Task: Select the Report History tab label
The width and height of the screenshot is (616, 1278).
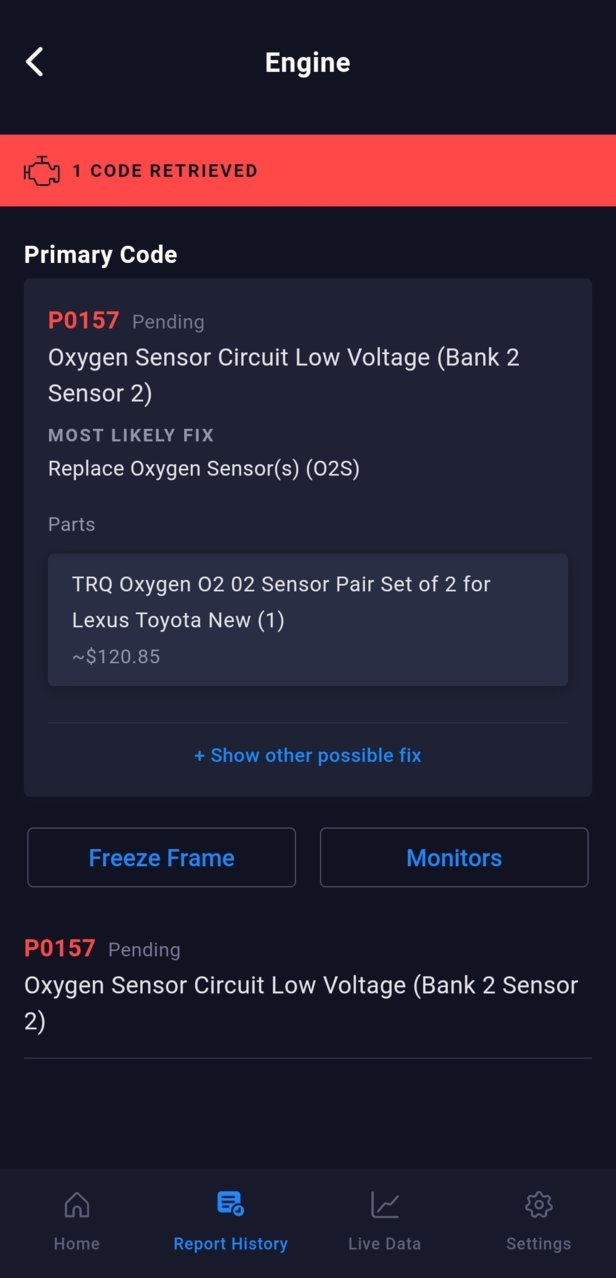Action: [x=230, y=1244]
